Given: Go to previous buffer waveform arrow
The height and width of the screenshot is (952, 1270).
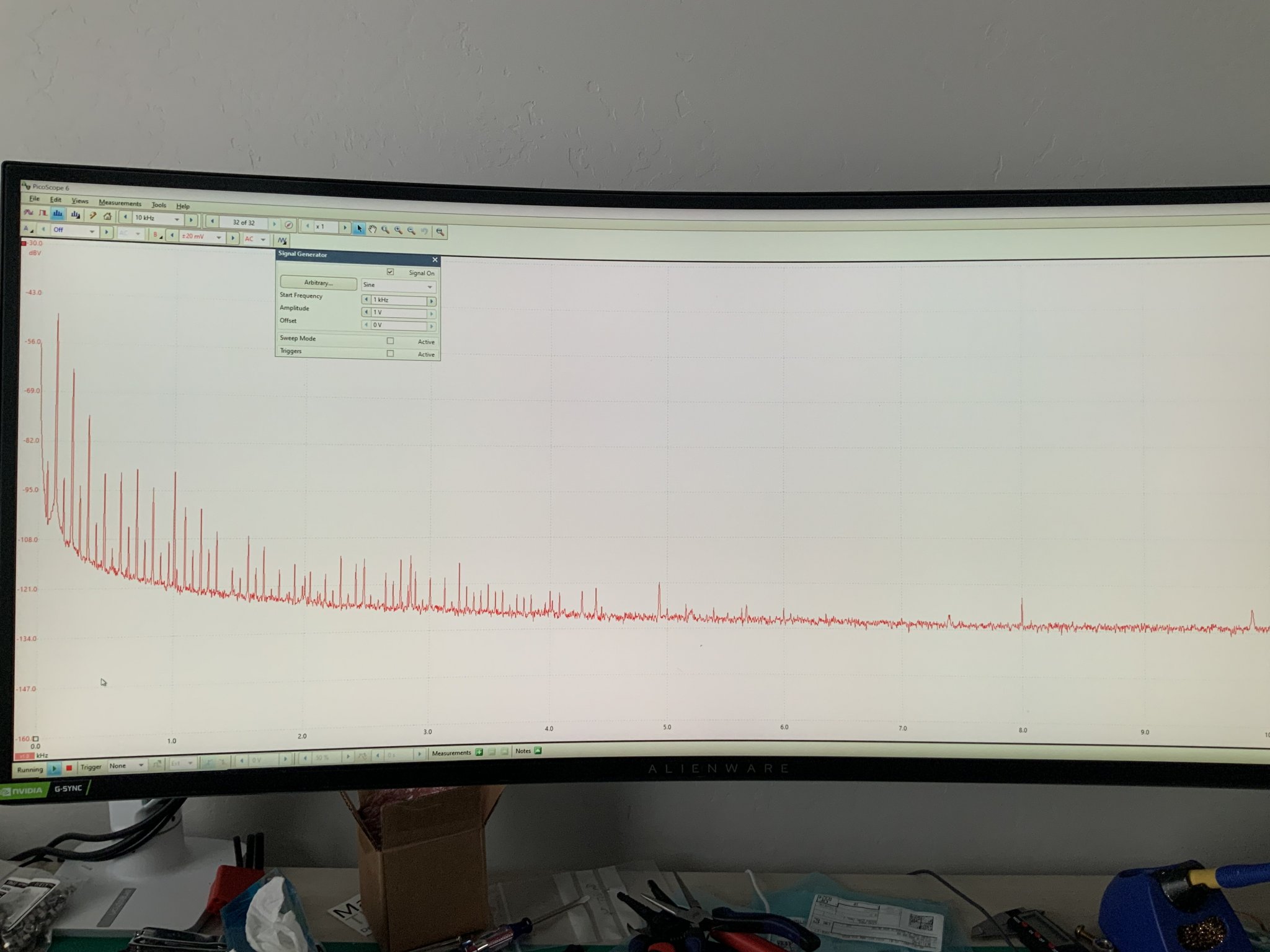Looking at the screenshot, I should [212, 221].
